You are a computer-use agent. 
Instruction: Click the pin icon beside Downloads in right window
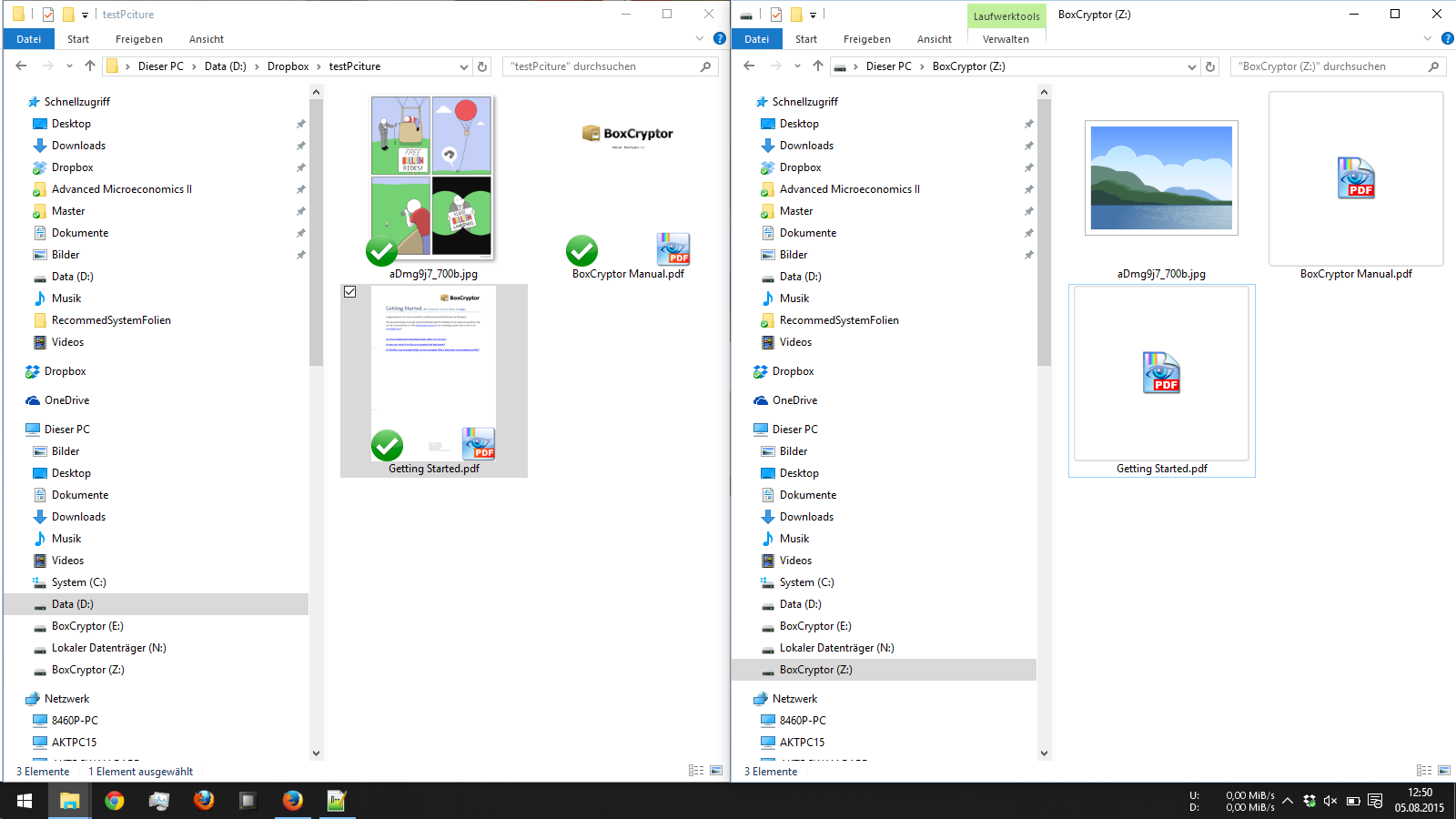[x=1028, y=146]
